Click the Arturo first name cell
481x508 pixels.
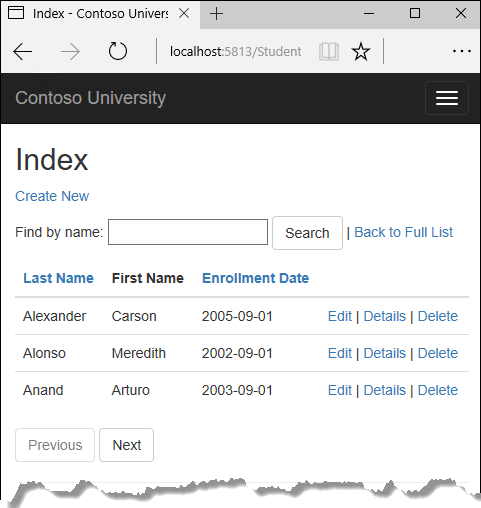coord(131,390)
